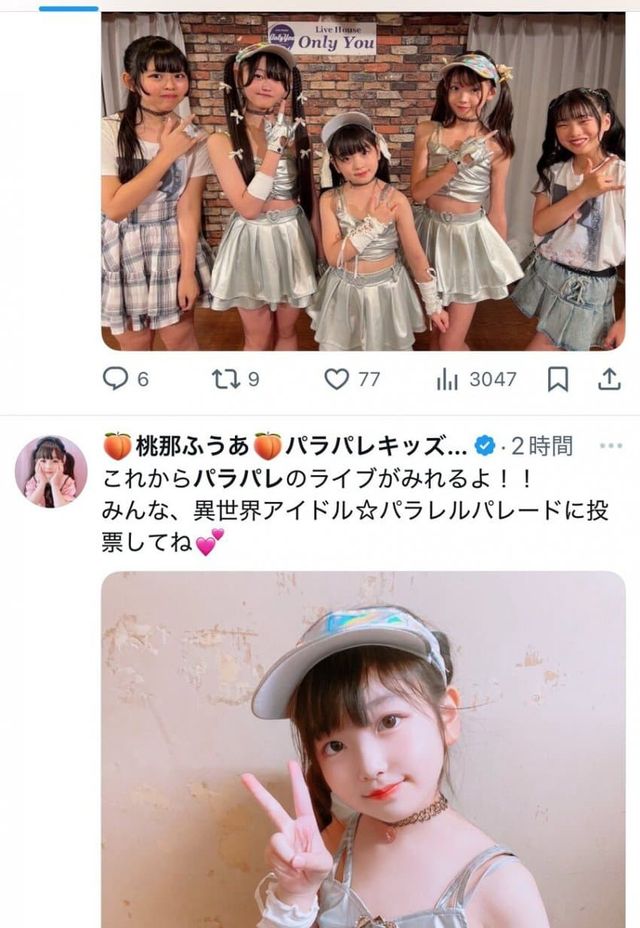Viewport: 640px width, 928px height.
Task: Select the blue-underlined tab at top
Action: [x=69, y=8]
